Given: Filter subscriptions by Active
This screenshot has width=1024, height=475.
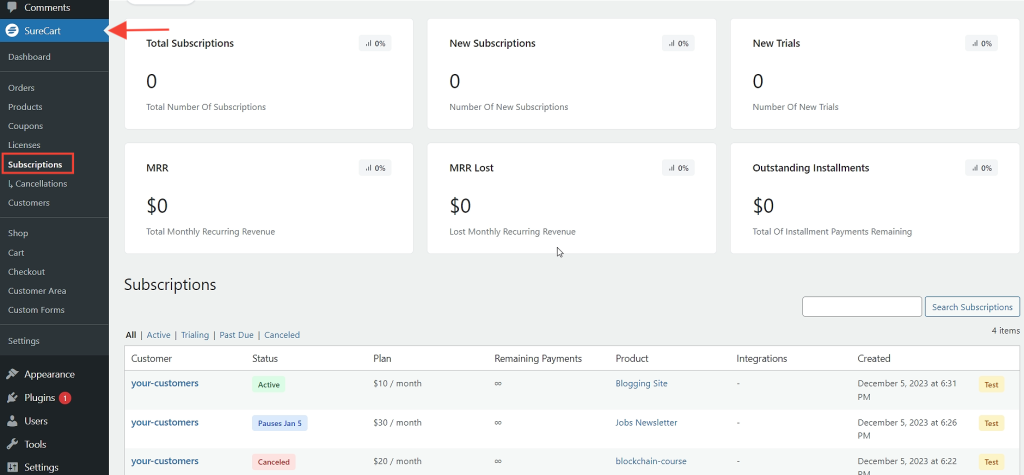Looking at the screenshot, I should coord(158,335).
